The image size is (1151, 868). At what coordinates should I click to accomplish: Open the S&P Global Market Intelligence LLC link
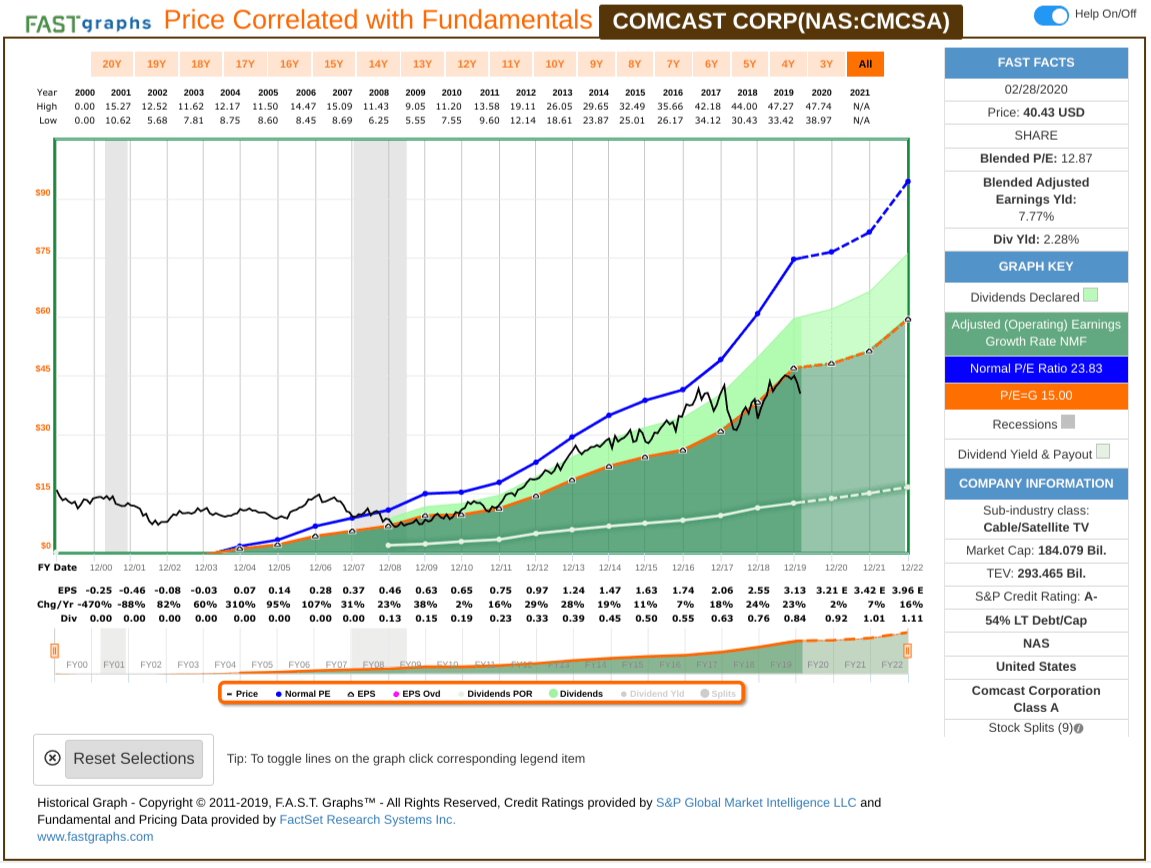(x=756, y=803)
